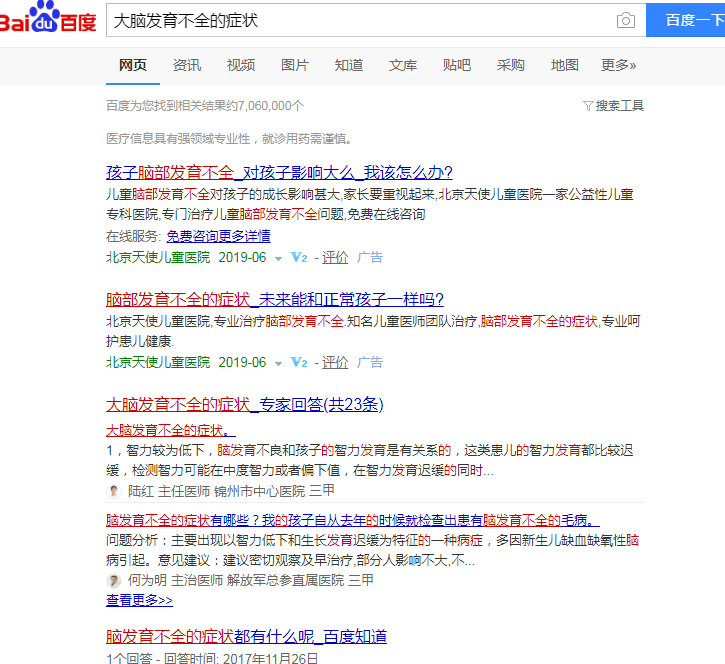Open the 知道 tab
The height and width of the screenshot is (664, 725).
(349, 65)
